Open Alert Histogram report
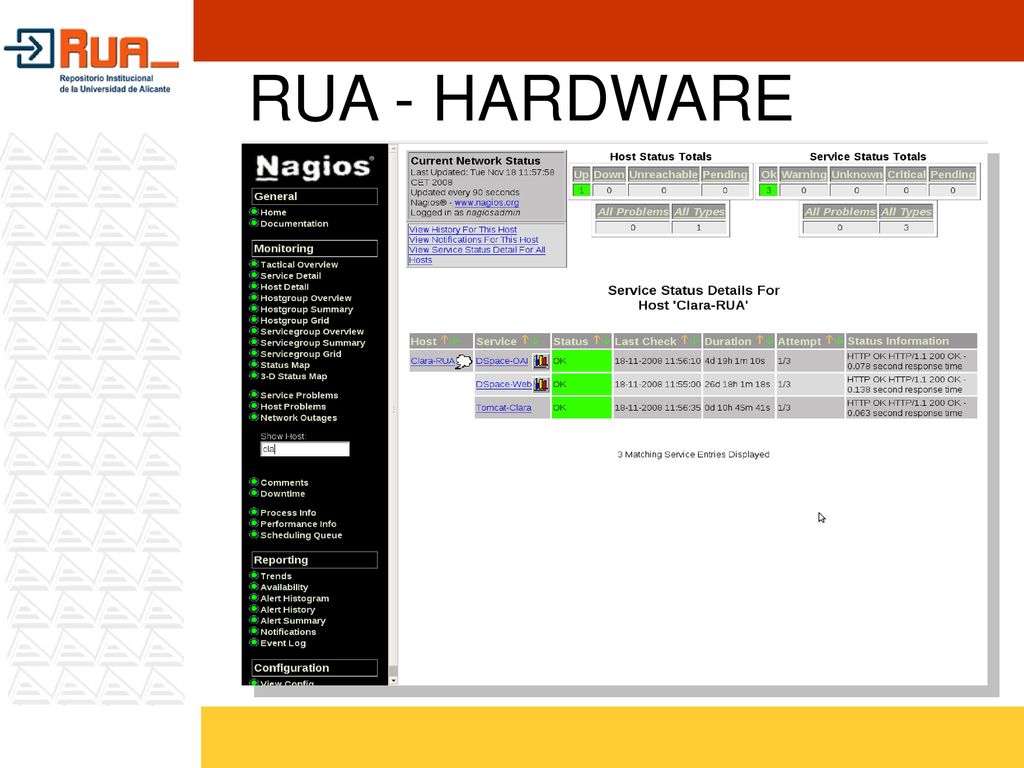This screenshot has width=1024, height=768. (x=295, y=598)
